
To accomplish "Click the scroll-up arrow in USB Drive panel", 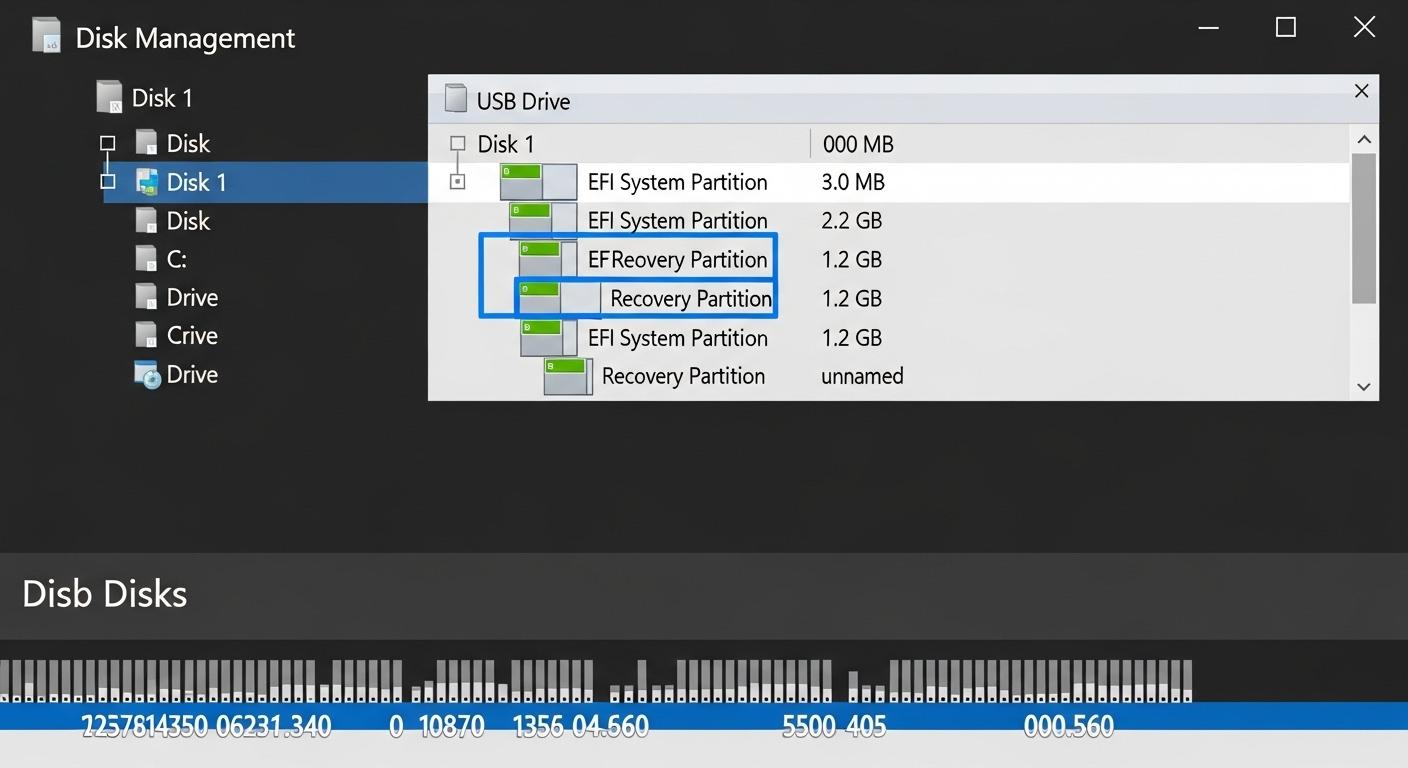I will (x=1364, y=139).
